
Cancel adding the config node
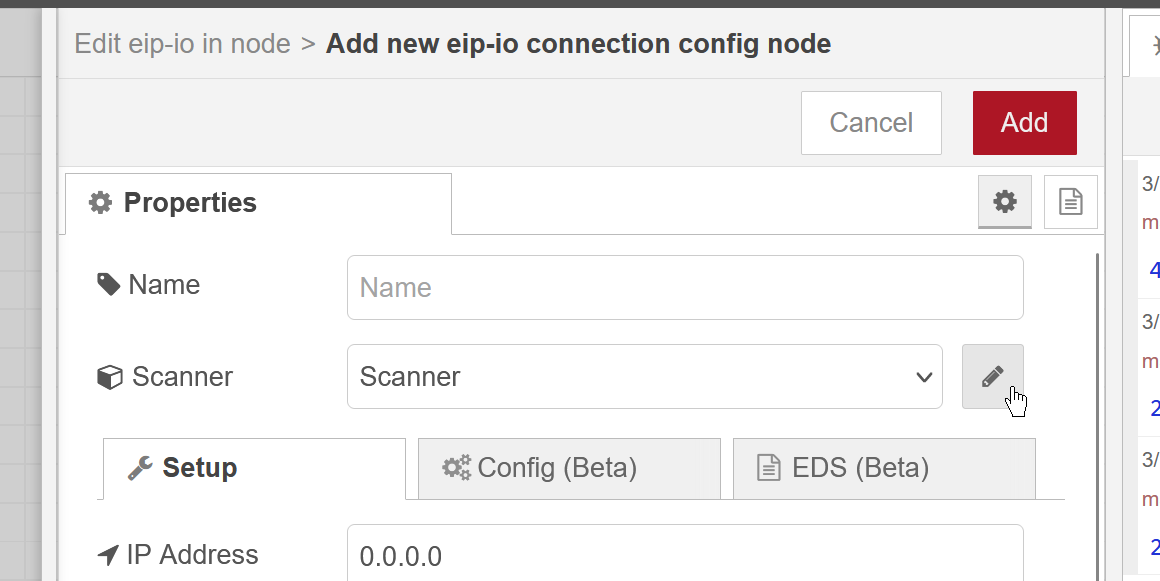tap(871, 123)
